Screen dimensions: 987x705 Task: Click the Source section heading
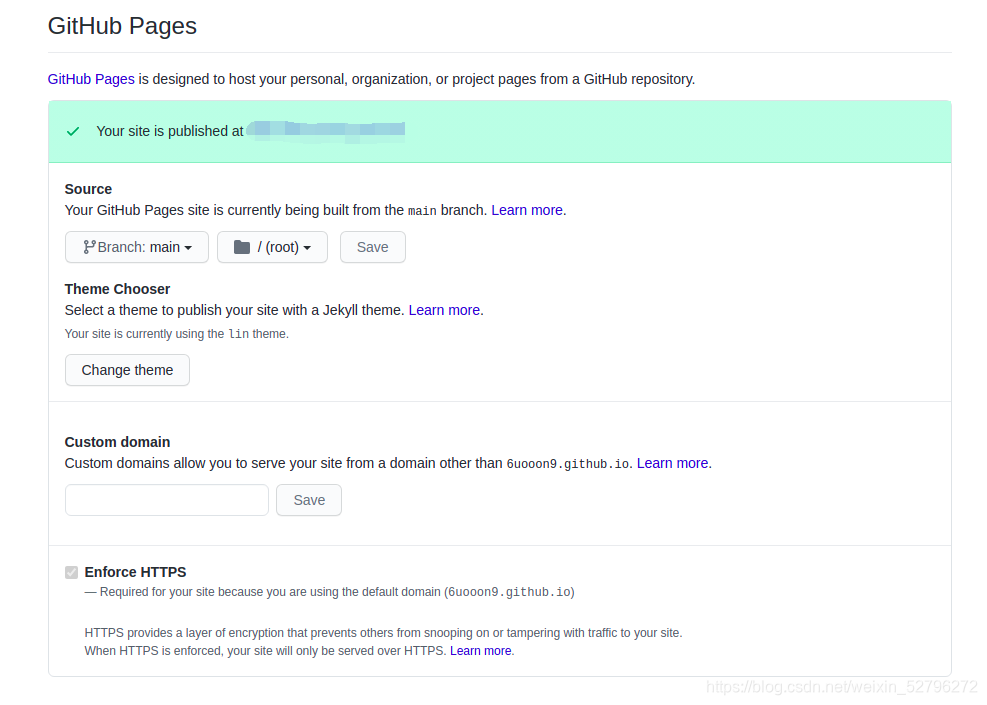click(88, 189)
